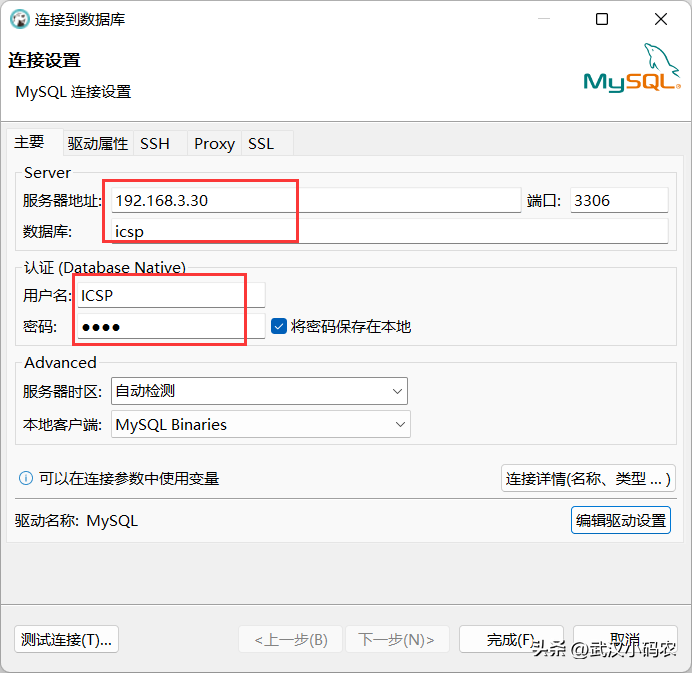
Task: Select the 密码 password field
Action: 172,327
